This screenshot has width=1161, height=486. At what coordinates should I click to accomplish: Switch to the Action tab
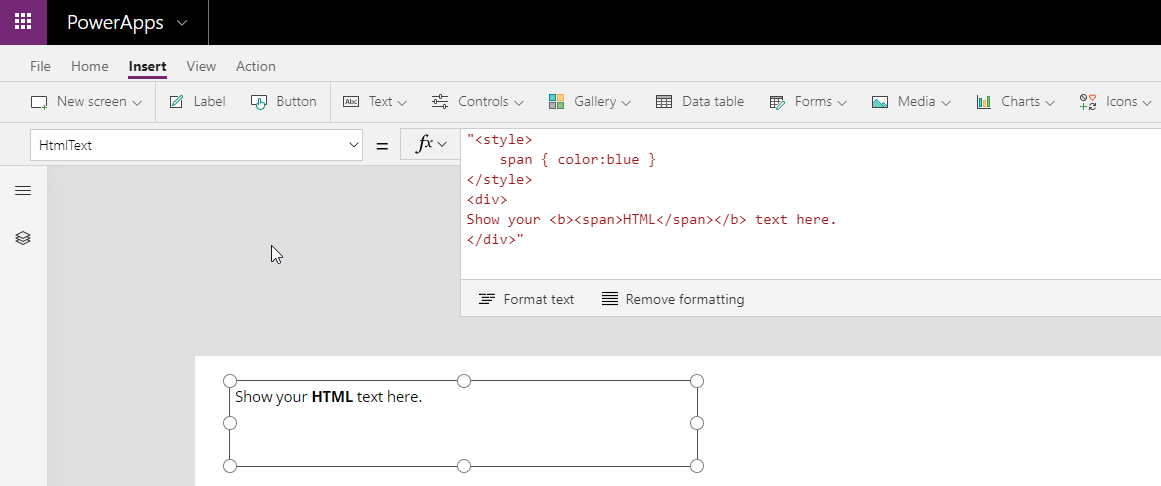(x=255, y=66)
